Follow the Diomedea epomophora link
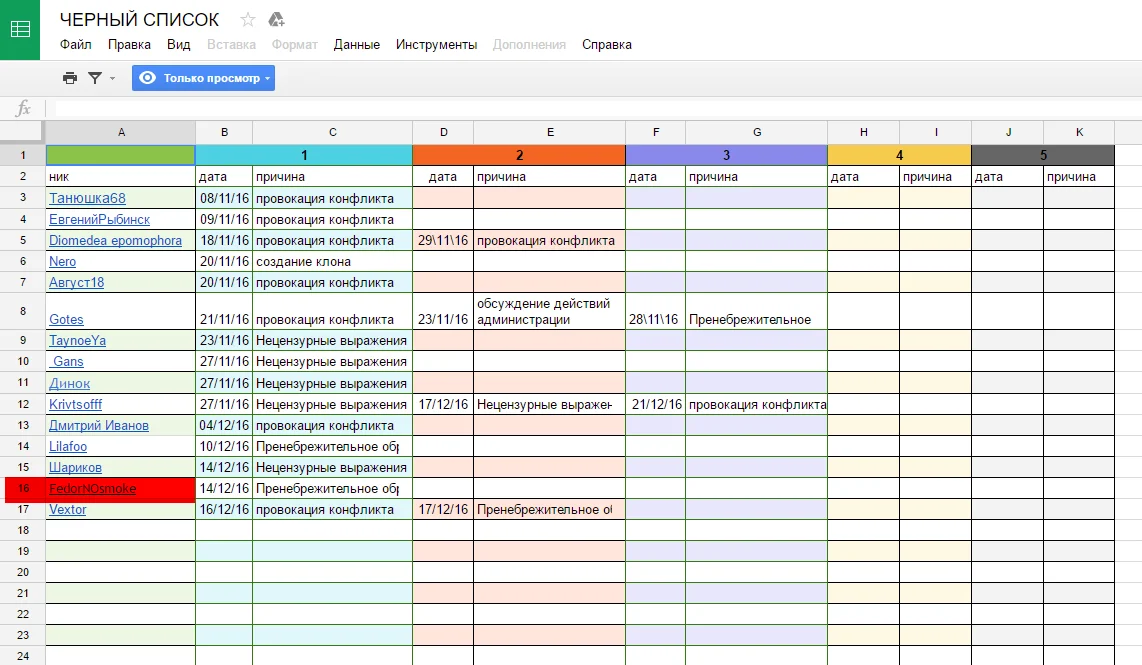Viewport: 1142px width, 665px height. coord(115,240)
